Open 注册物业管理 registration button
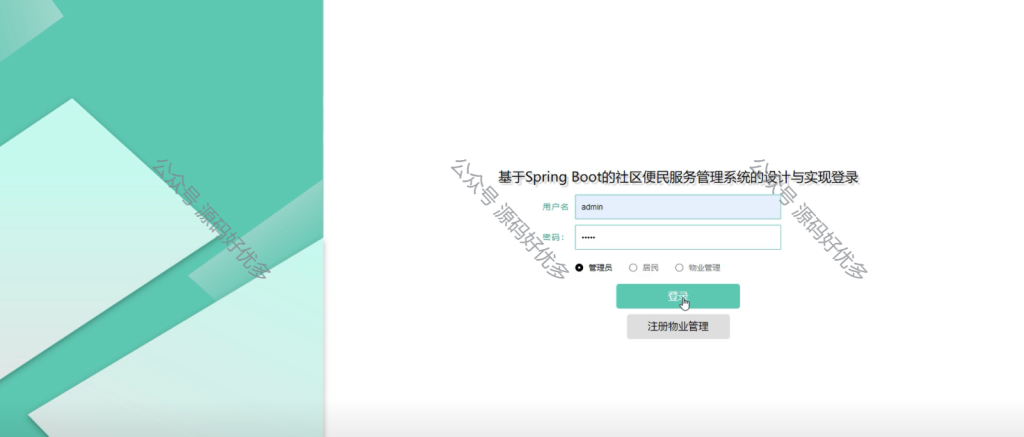 coord(678,327)
